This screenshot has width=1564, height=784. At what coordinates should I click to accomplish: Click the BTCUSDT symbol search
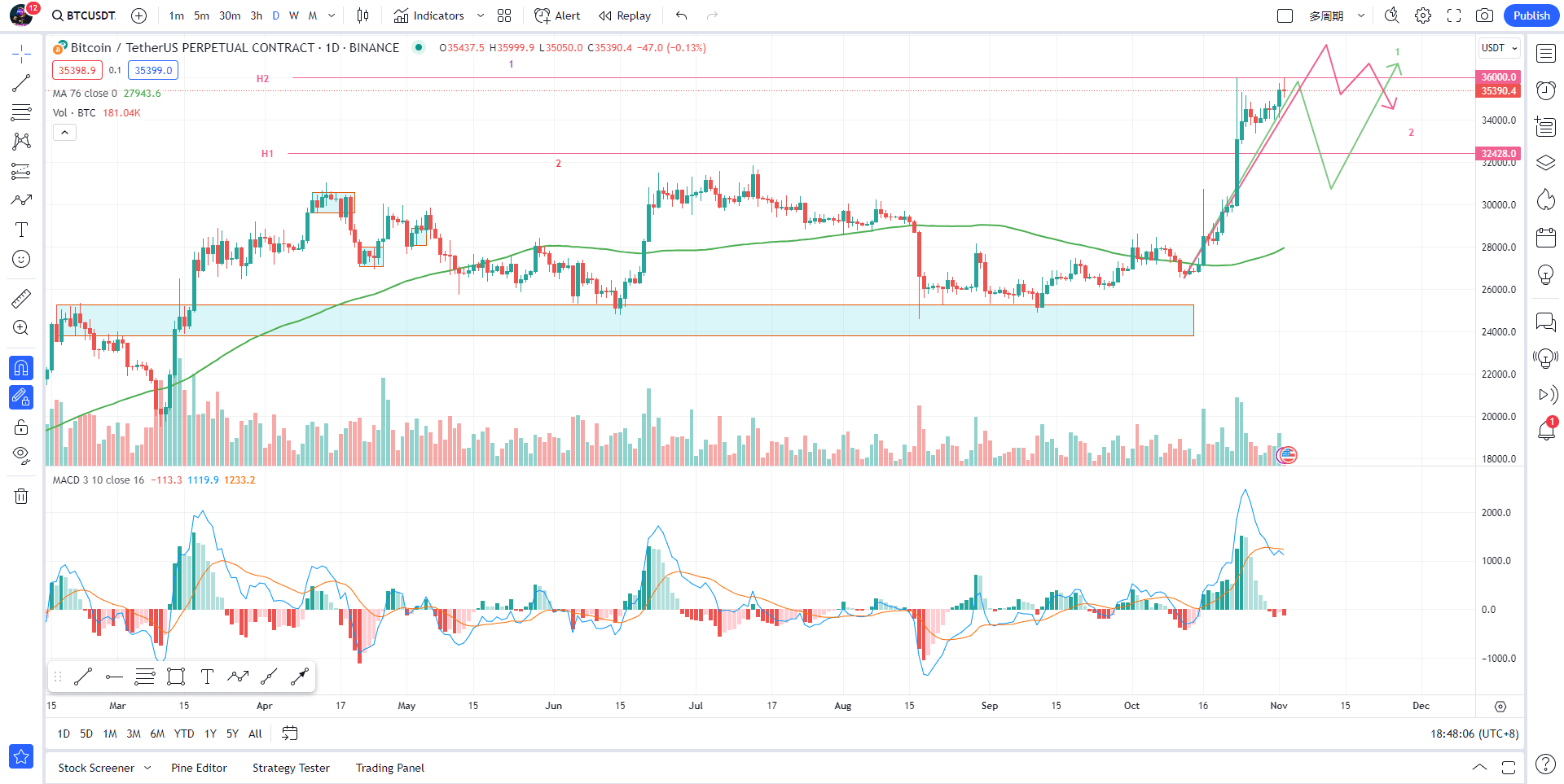tap(83, 15)
